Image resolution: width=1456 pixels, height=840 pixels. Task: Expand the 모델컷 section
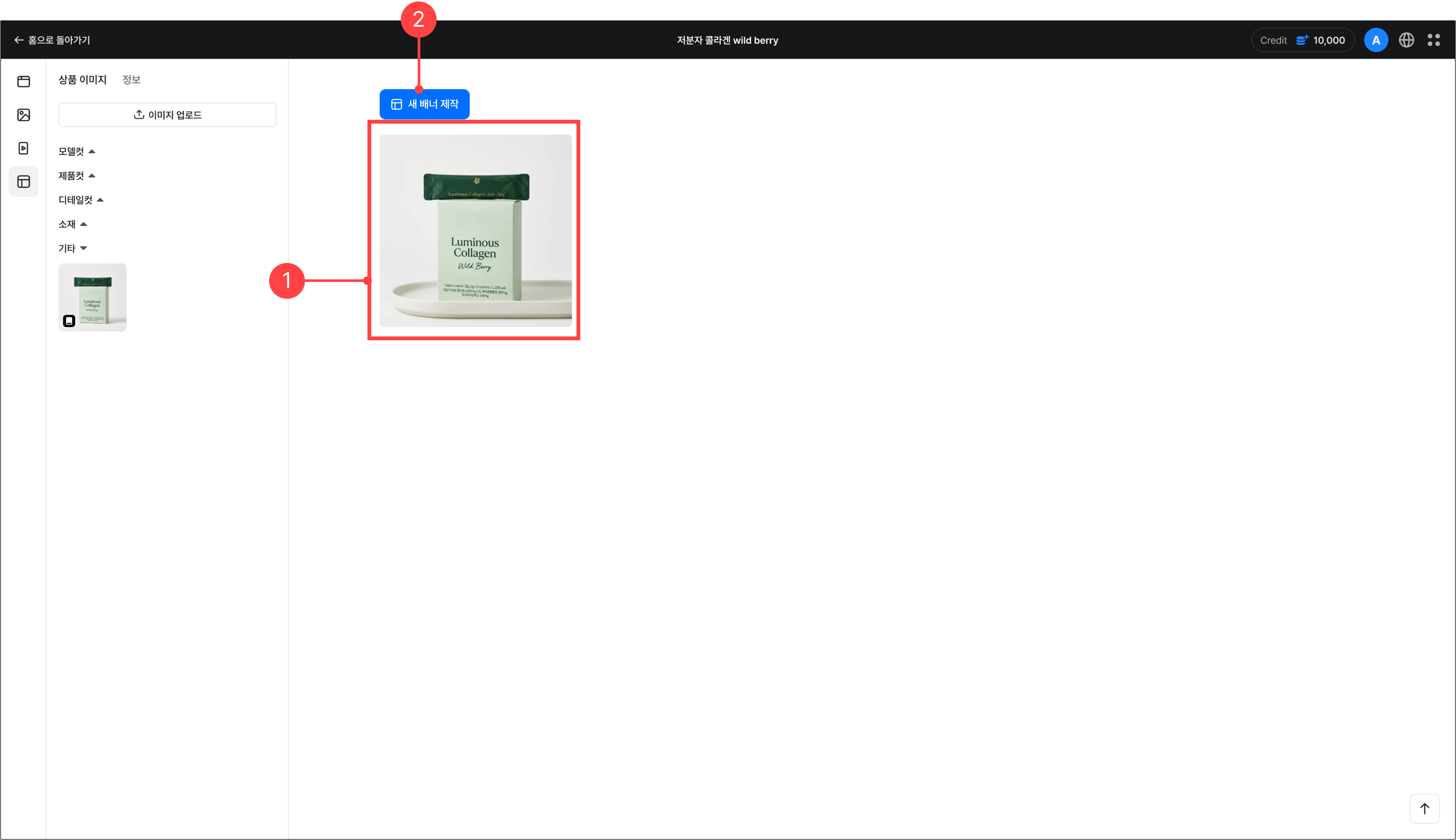click(77, 152)
